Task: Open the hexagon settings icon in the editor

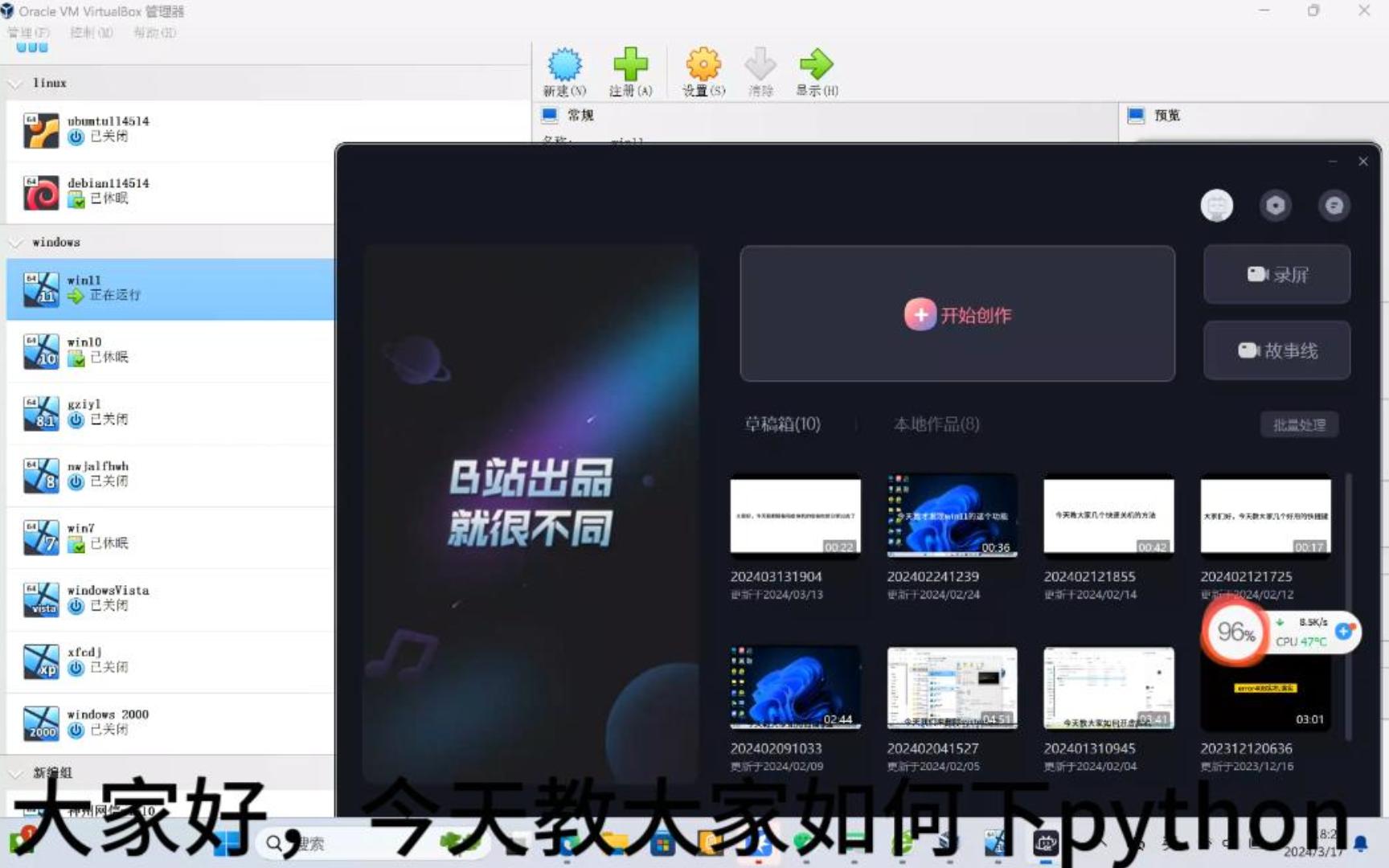Action: [1275, 206]
